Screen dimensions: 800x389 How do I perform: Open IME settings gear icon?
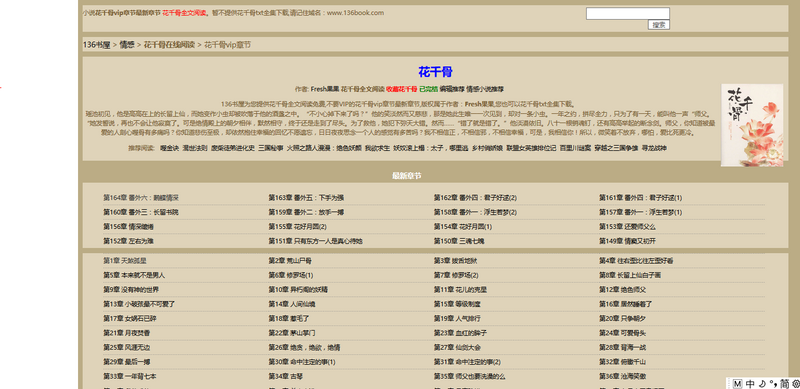795,383
